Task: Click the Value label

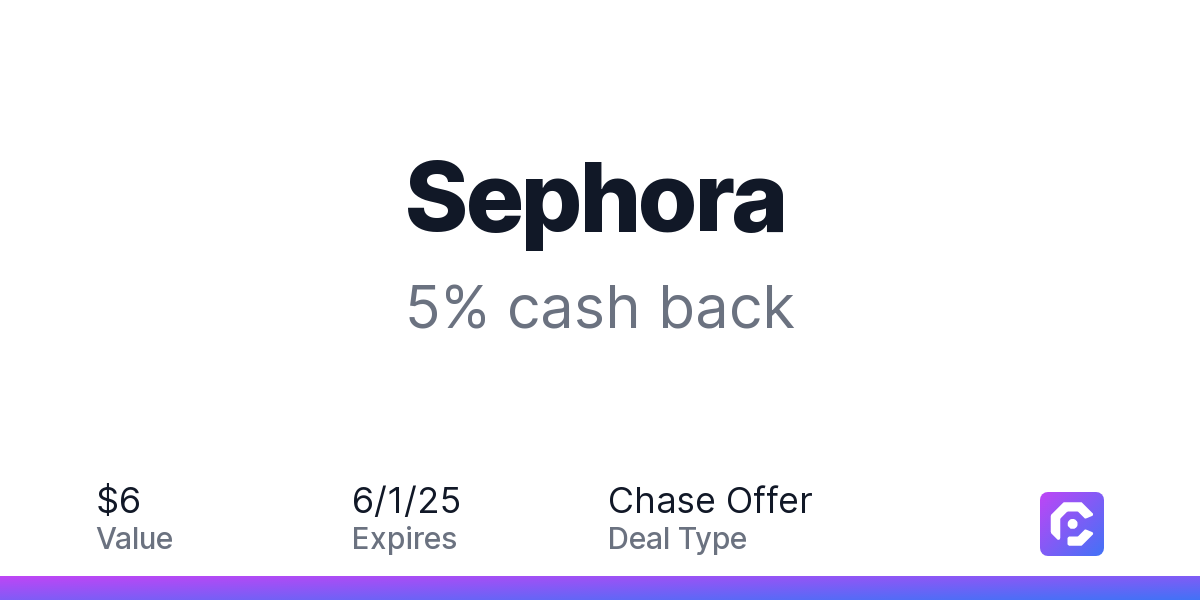Action: (135, 539)
